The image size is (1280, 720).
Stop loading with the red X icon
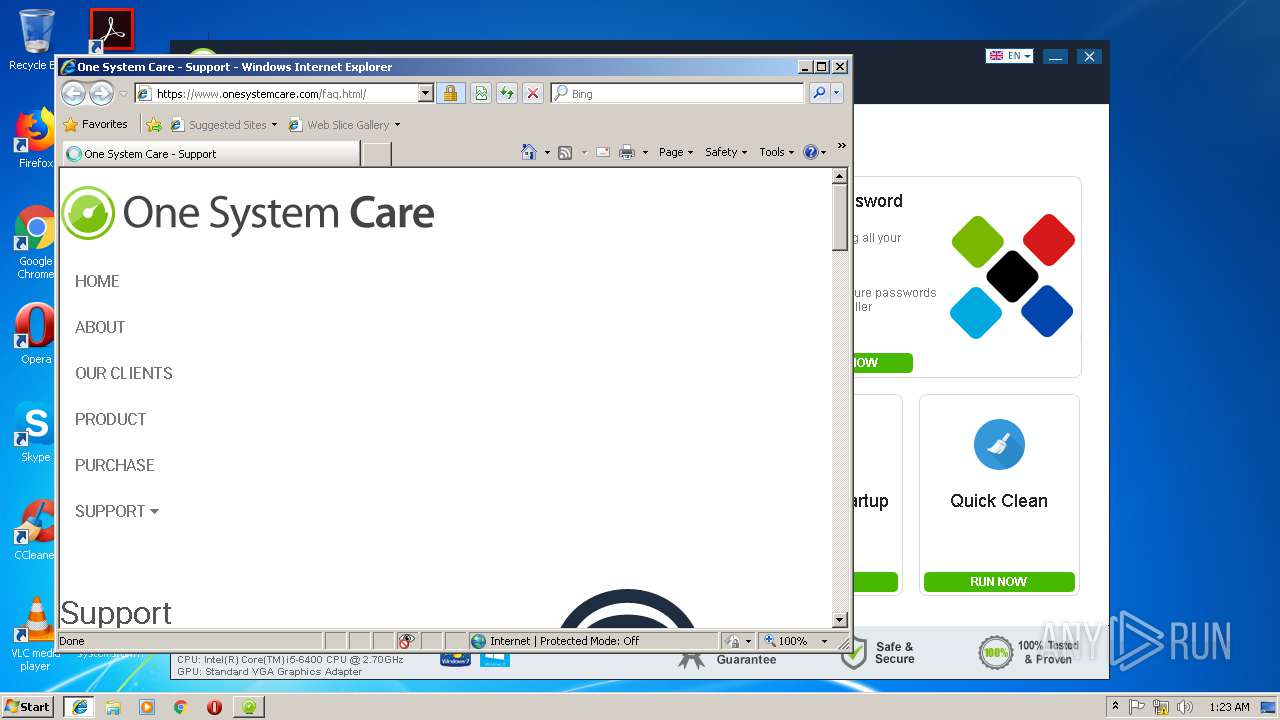pos(533,93)
